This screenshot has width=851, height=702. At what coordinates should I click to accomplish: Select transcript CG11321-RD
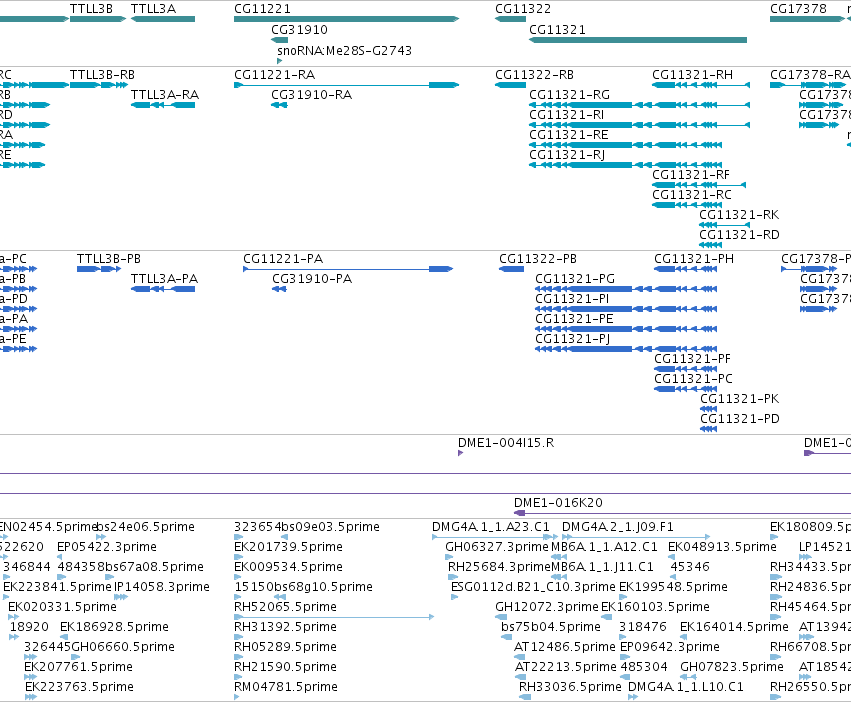click(x=739, y=235)
